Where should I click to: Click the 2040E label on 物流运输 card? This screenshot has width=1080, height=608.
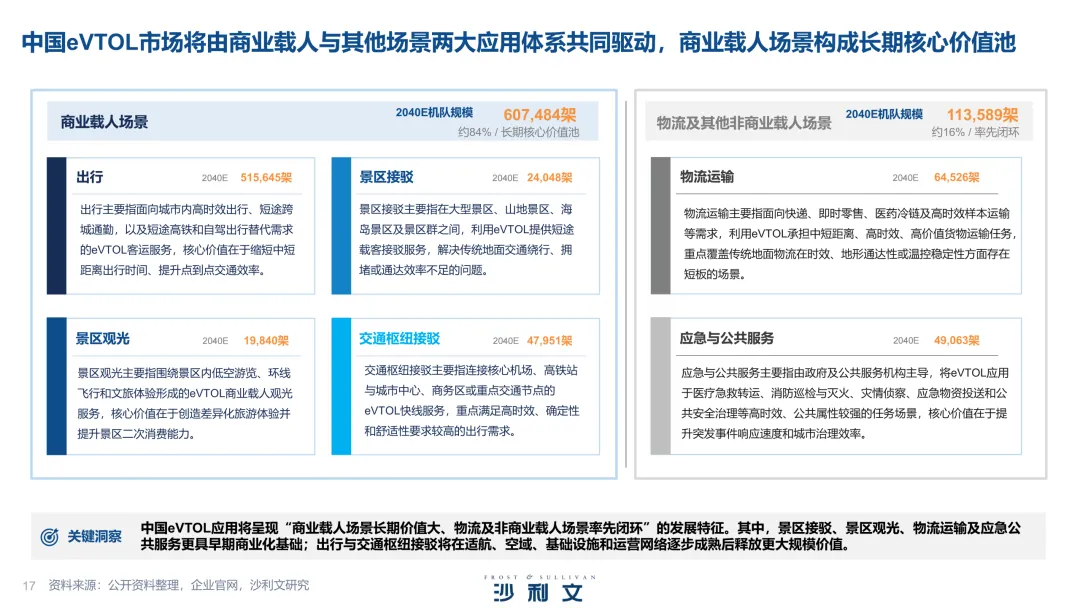point(906,178)
